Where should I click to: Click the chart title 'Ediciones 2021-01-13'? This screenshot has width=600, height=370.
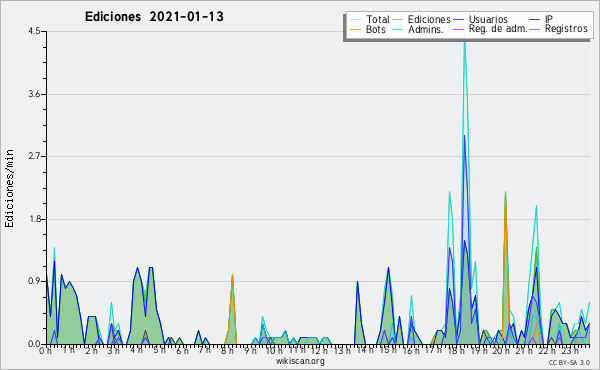(x=154, y=17)
